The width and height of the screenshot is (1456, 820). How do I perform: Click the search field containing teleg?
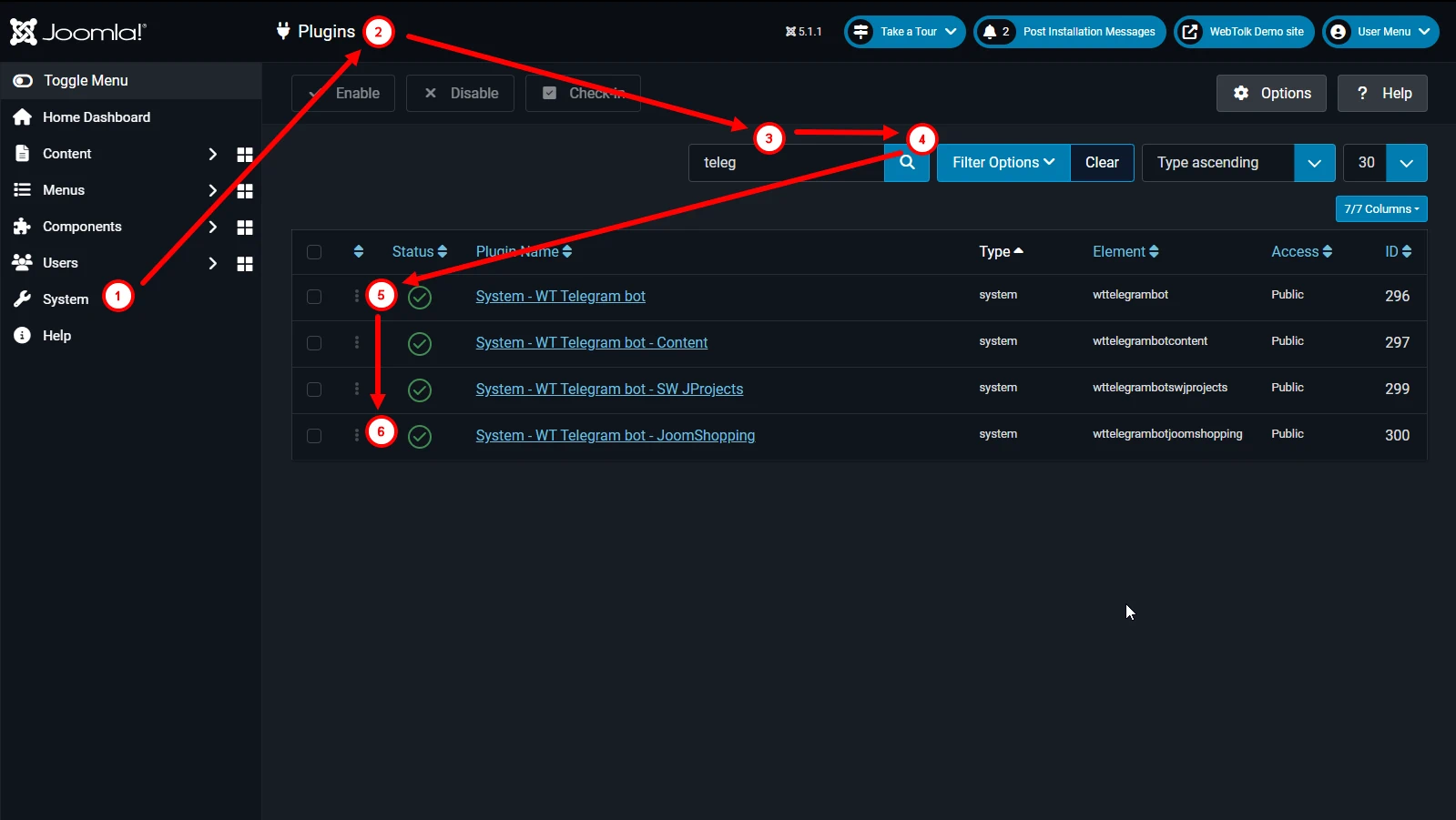[787, 163]
